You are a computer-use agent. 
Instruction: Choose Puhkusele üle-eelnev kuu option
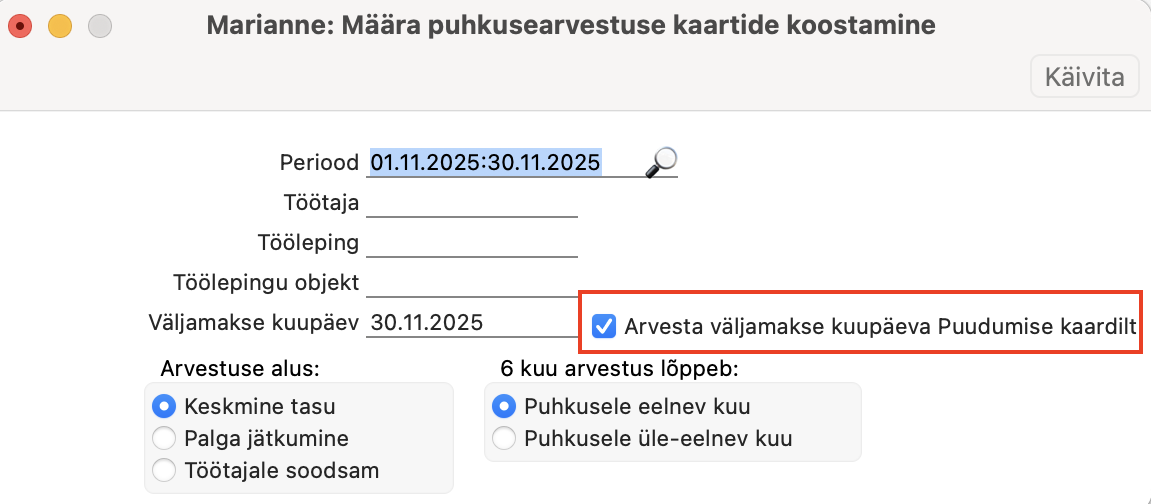tap(505, 438)
